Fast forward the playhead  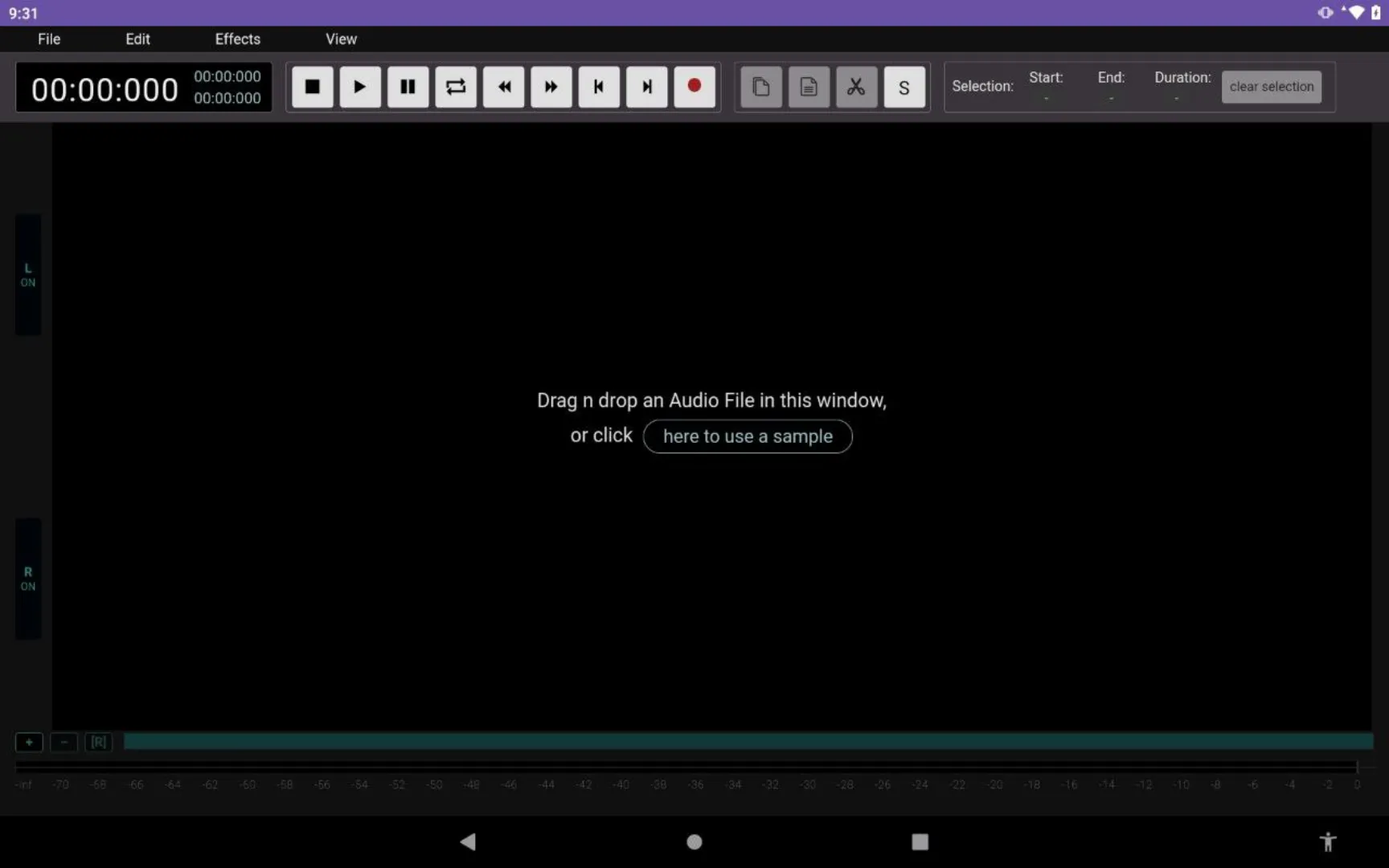point(550,87)
